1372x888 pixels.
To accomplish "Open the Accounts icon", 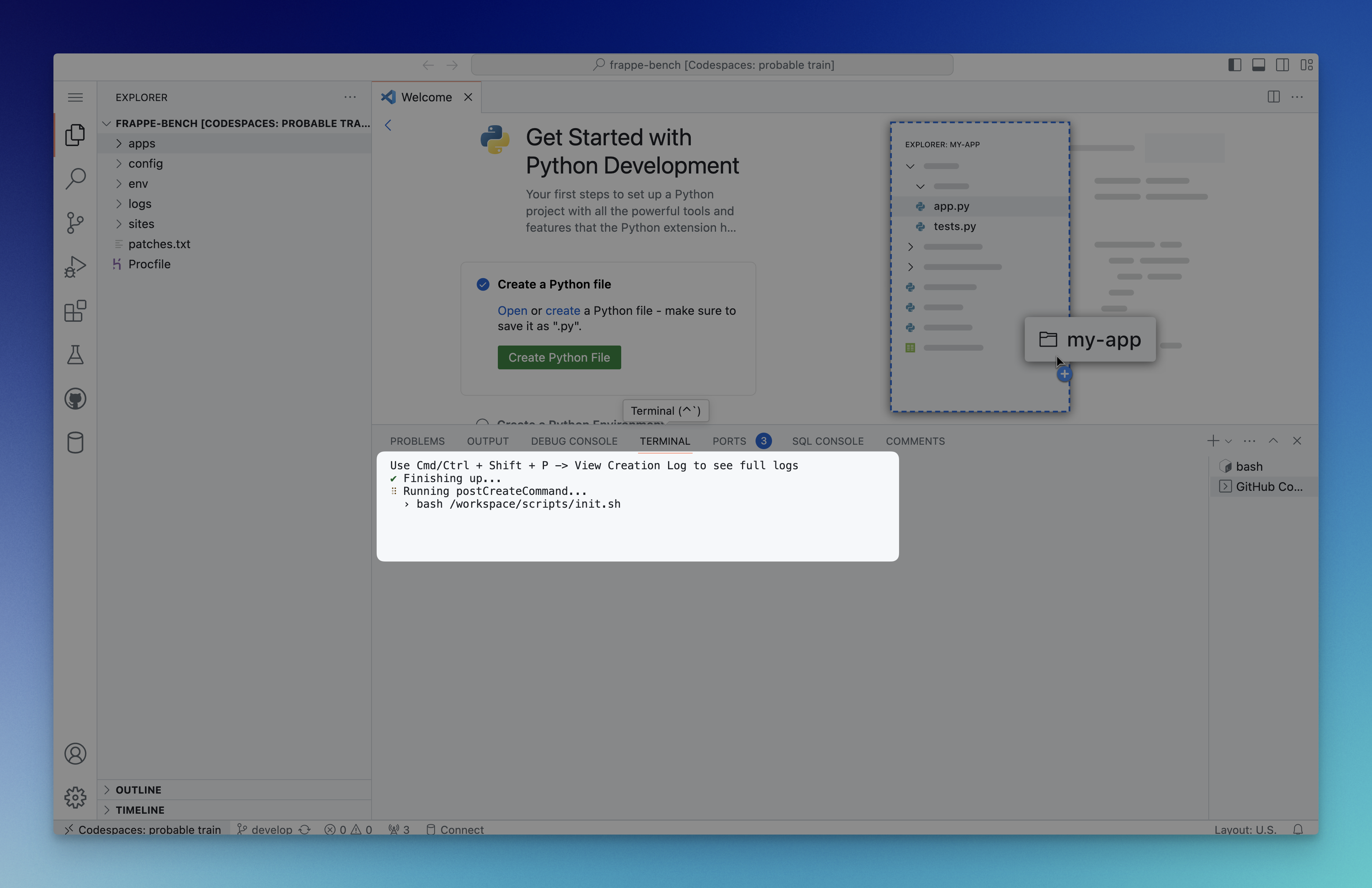I will click(x=75, y=754).
